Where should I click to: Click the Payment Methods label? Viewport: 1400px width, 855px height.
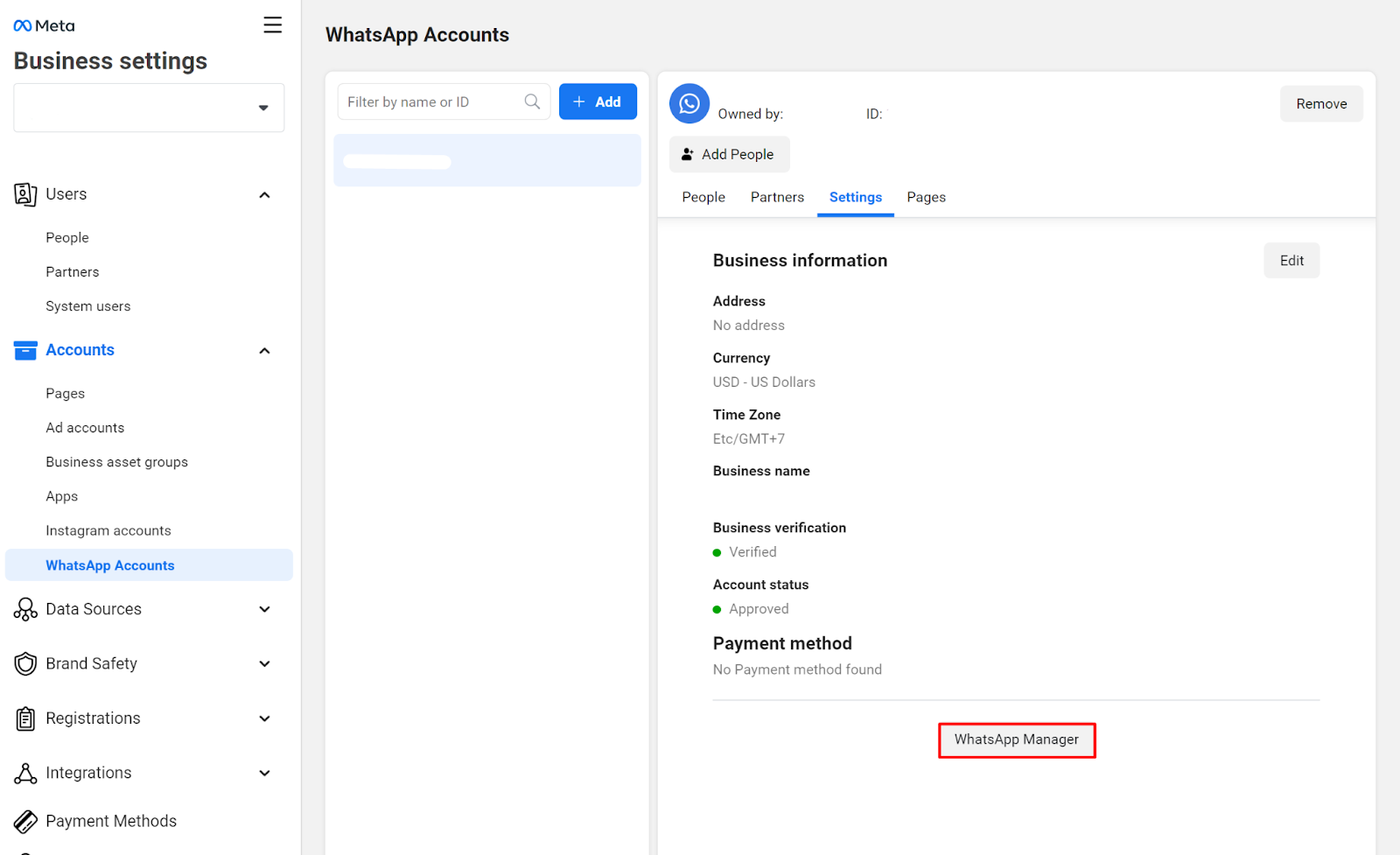click(x=111, y=821)
